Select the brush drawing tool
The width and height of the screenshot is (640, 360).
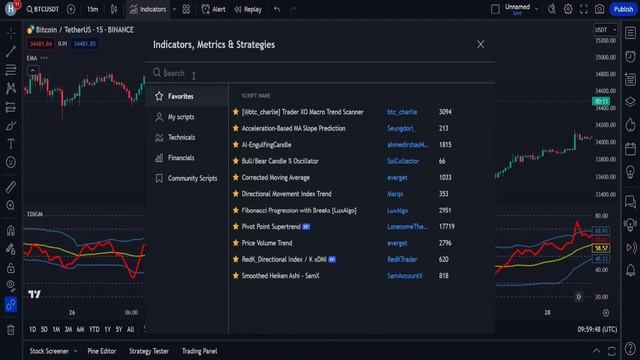coord(11,126)
